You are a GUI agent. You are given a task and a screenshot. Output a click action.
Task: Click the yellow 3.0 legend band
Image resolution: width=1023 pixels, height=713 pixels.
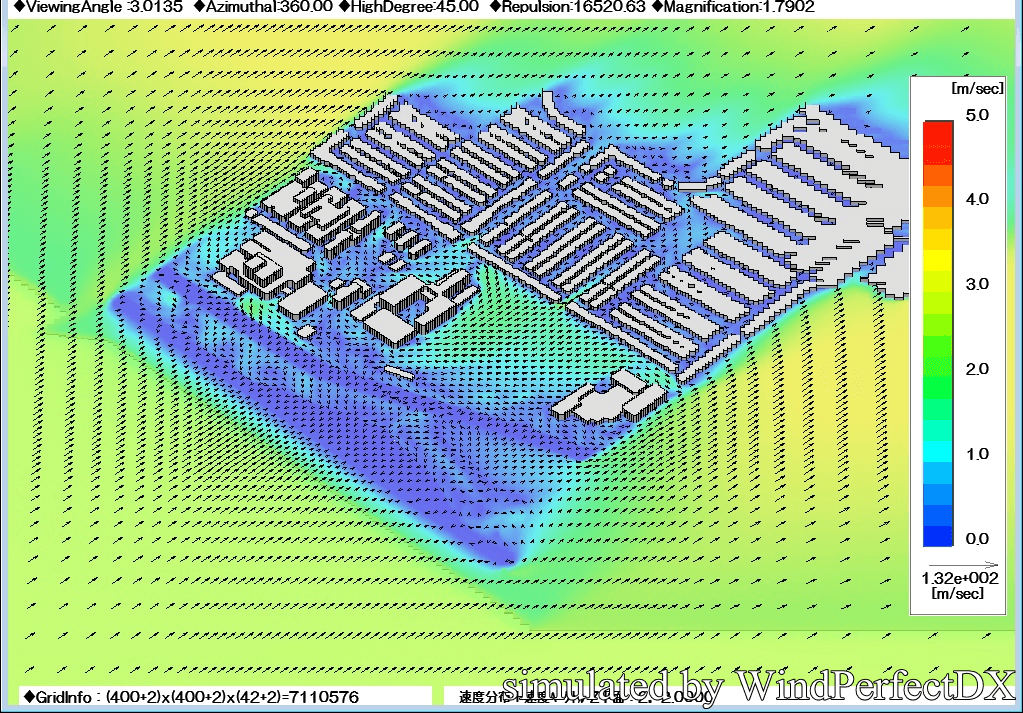pyautogui.click(x=938, y=284)
